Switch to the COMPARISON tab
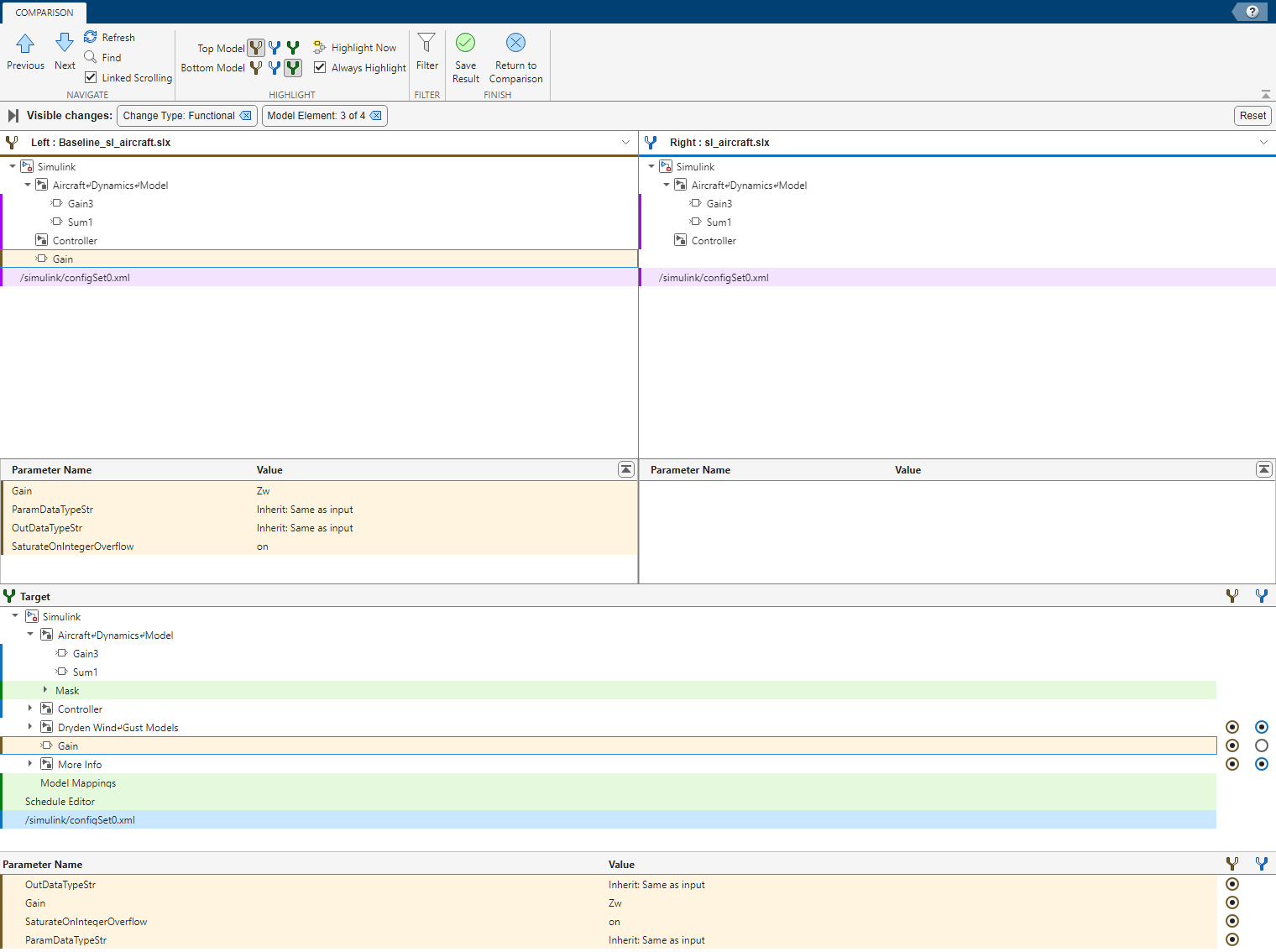 pyautogui.click(x=44, y=13)
